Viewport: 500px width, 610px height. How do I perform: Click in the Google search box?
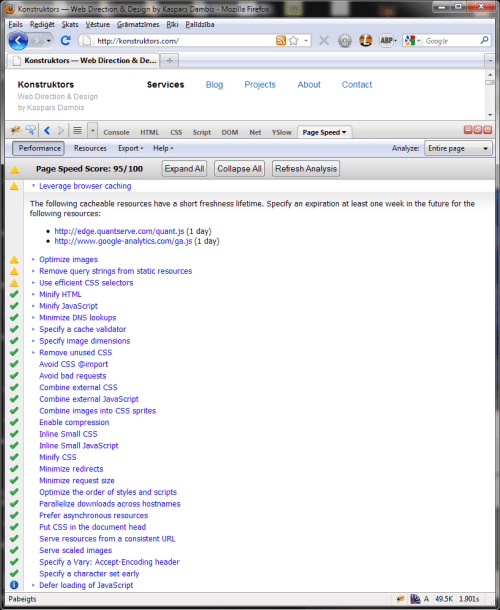[x=451, y=40]
